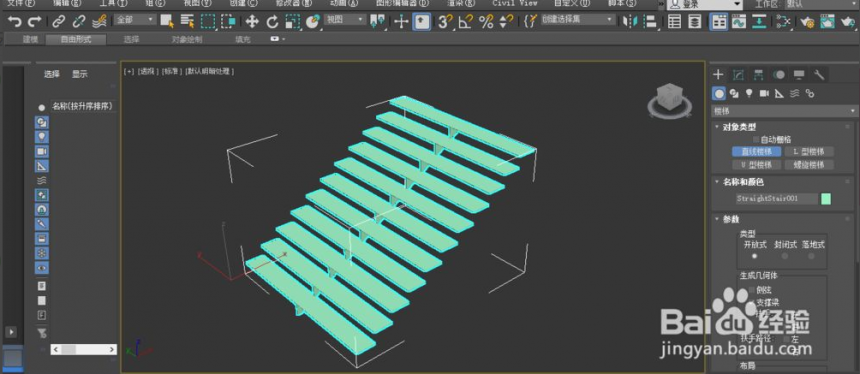
Task: Activate the Select Object tool
Action: point(167,21)
